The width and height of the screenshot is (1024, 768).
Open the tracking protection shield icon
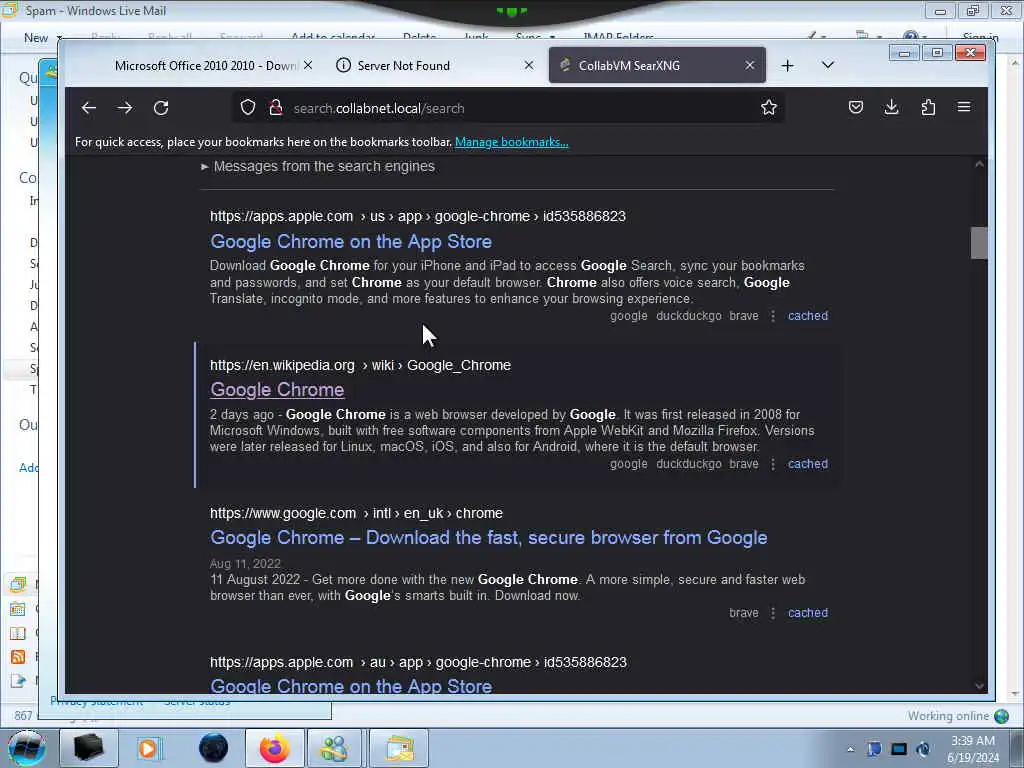coord(248,108)
